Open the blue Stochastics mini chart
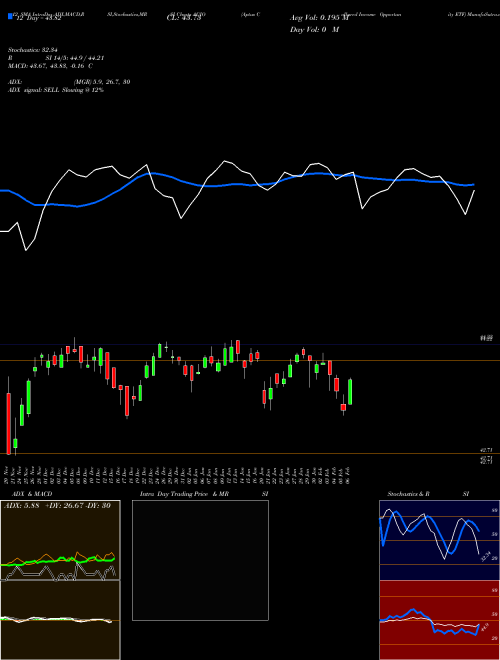The image size is (500, 660). point(439,540)
